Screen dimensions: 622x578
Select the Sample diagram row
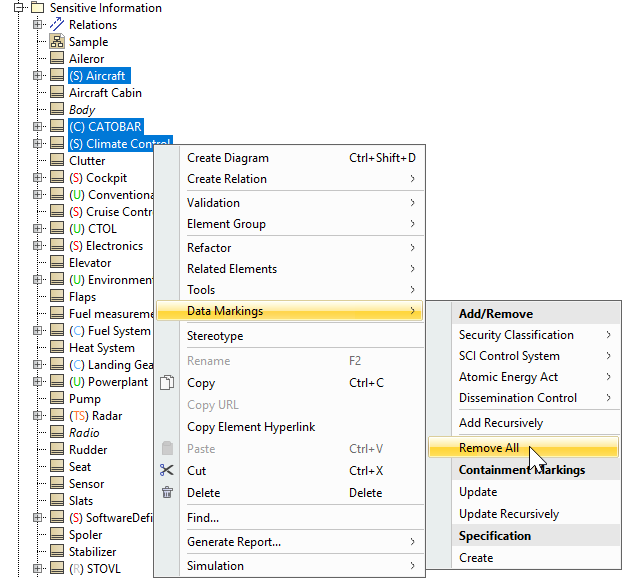(88, 42)
